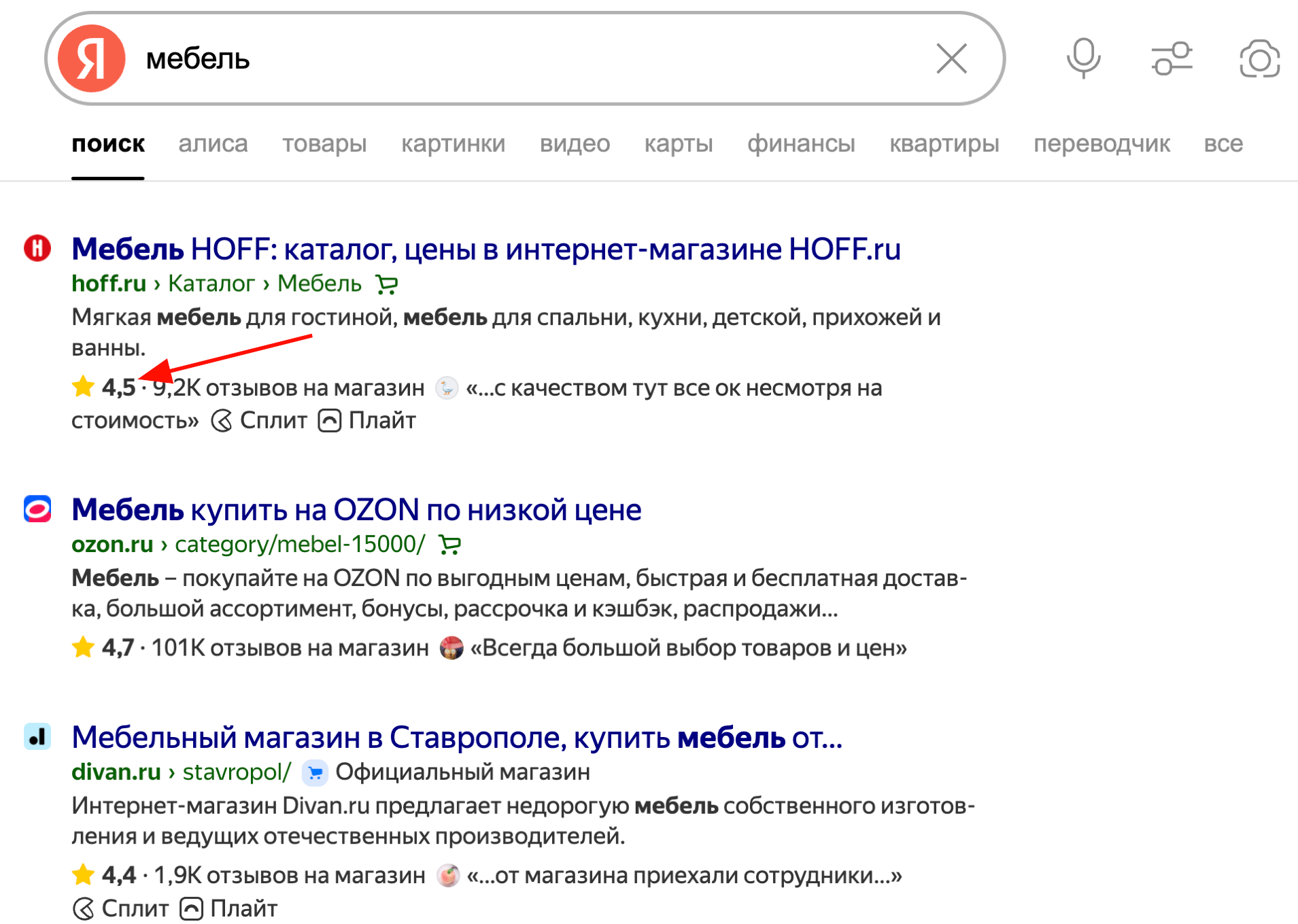Click the Yandex logo in search bar

[91, 58]
